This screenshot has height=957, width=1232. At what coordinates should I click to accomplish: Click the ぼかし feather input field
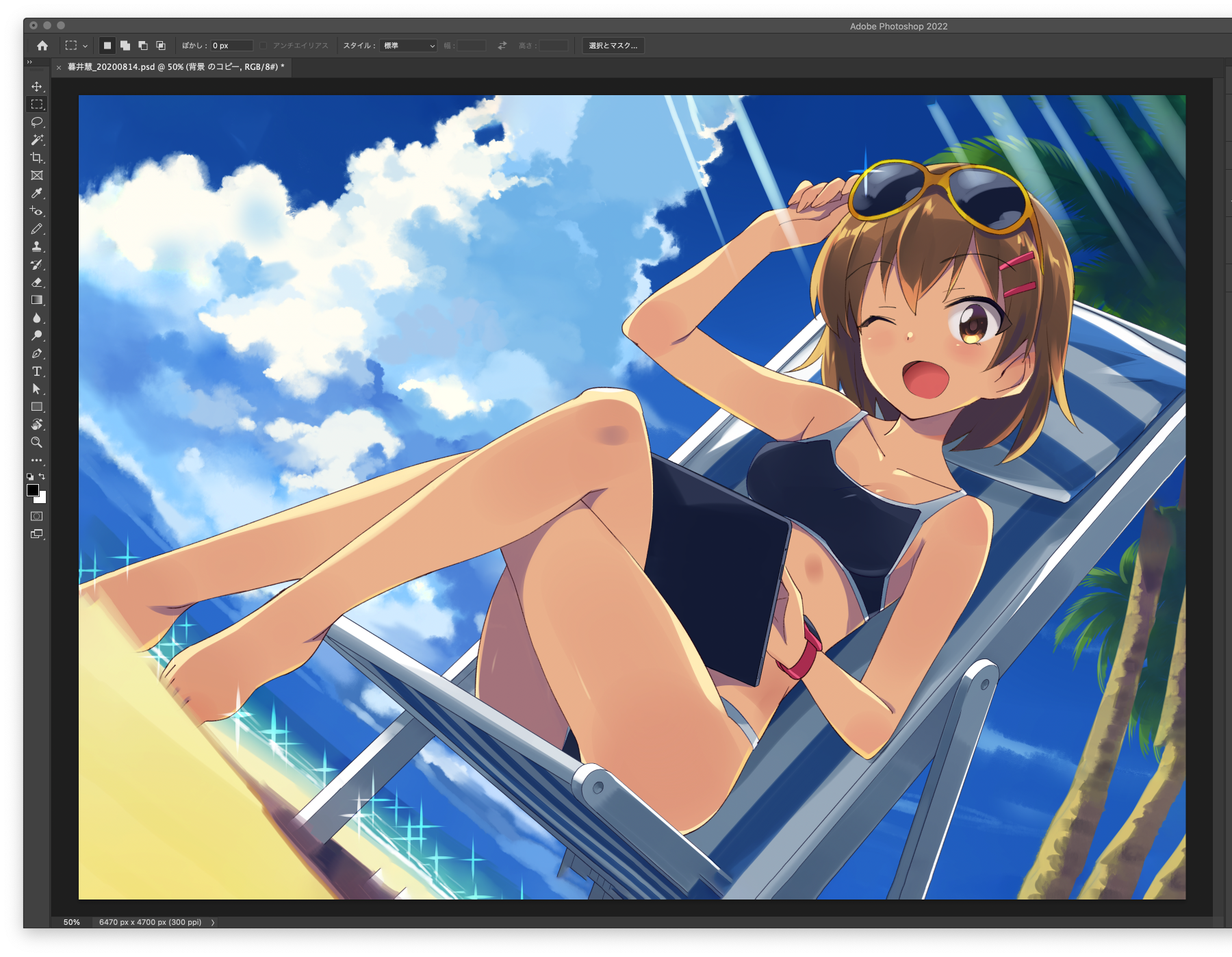tap(231, 46)
